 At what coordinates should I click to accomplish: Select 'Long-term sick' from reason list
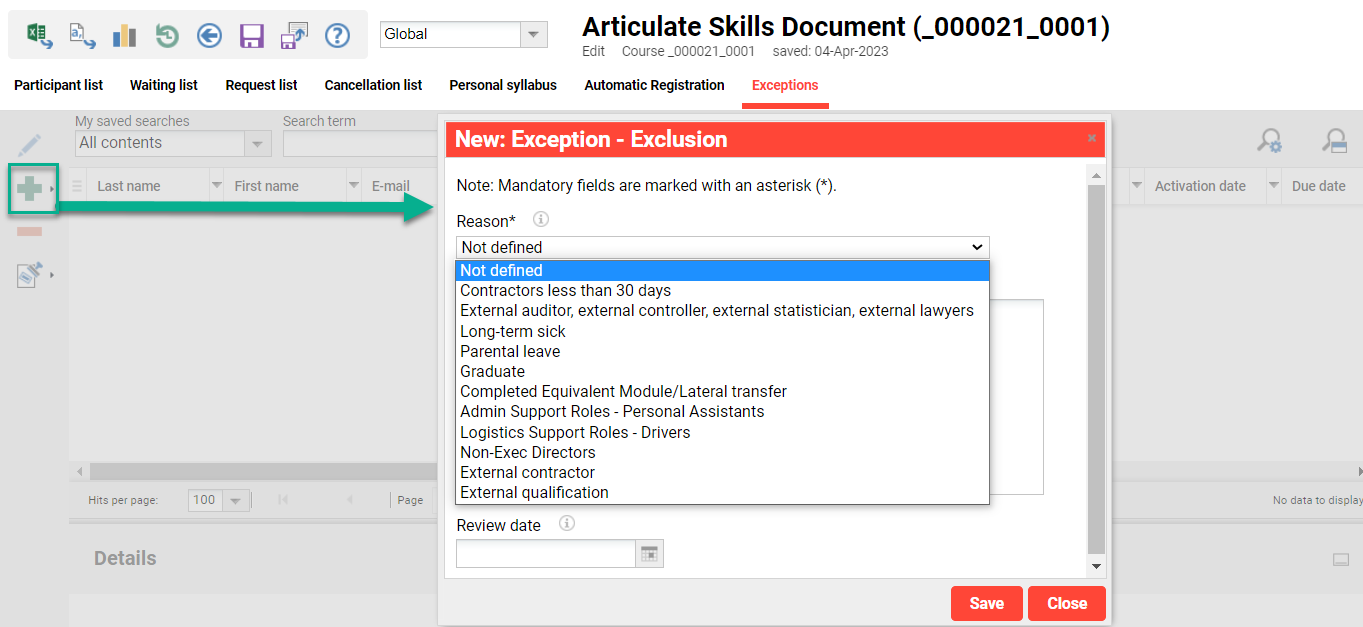(513, 331)
